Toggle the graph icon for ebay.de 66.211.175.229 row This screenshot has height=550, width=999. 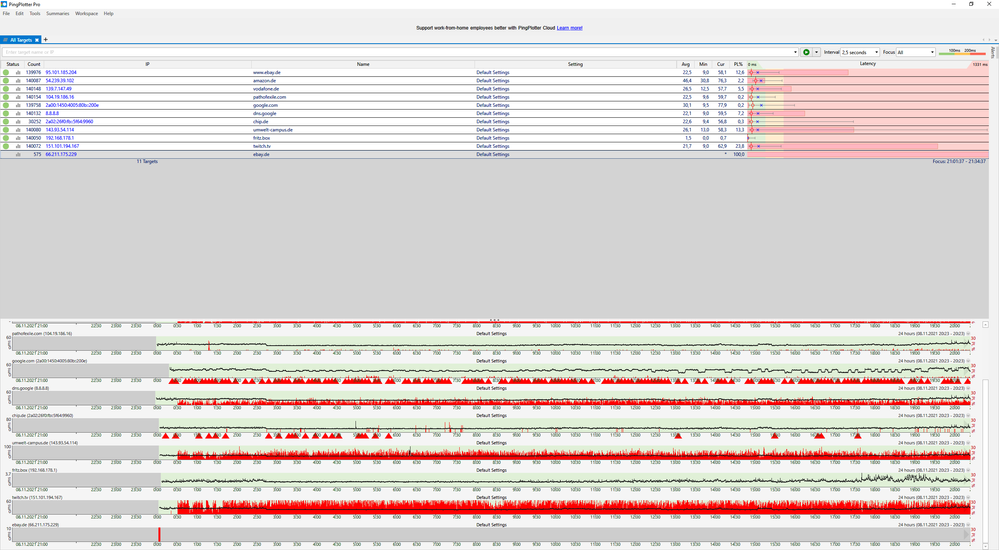click(18, 154)
